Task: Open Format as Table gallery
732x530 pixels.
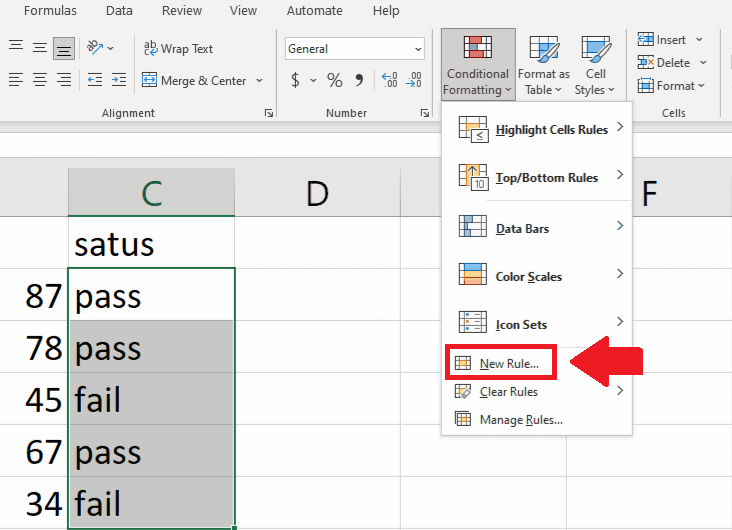Action: tap(544, 64)
